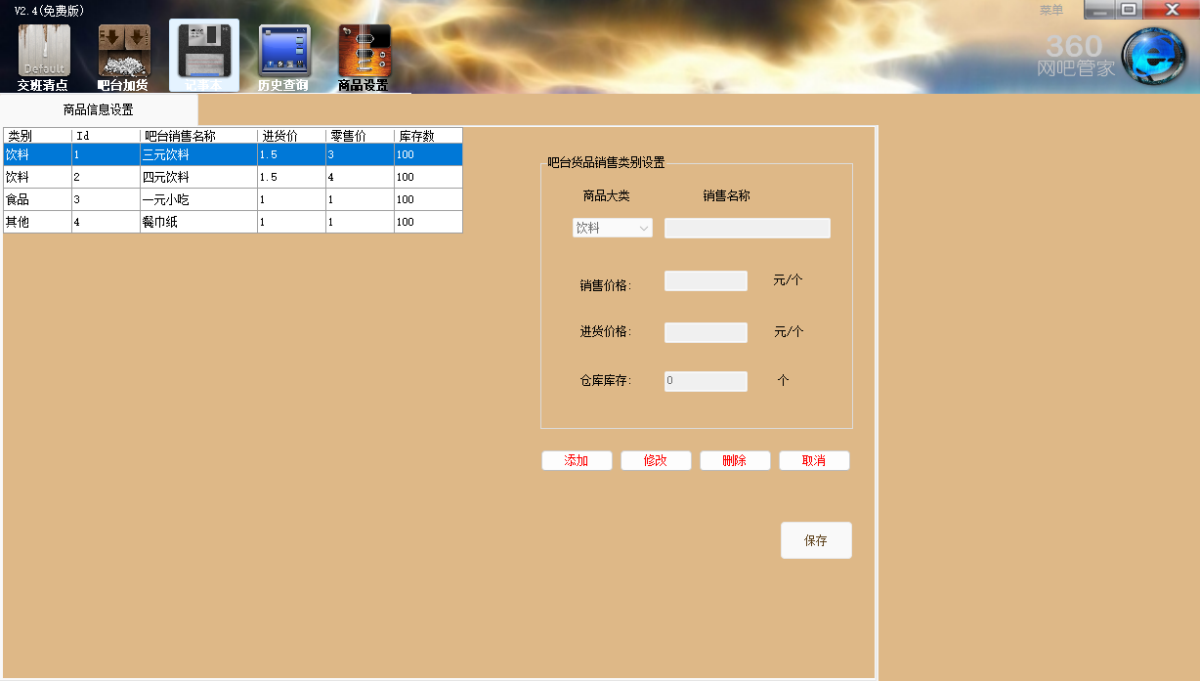Switch to the 商品信息设置 tab
Image resolution: width=1200 pixels, height=681 pixels.
pos(98,110)
